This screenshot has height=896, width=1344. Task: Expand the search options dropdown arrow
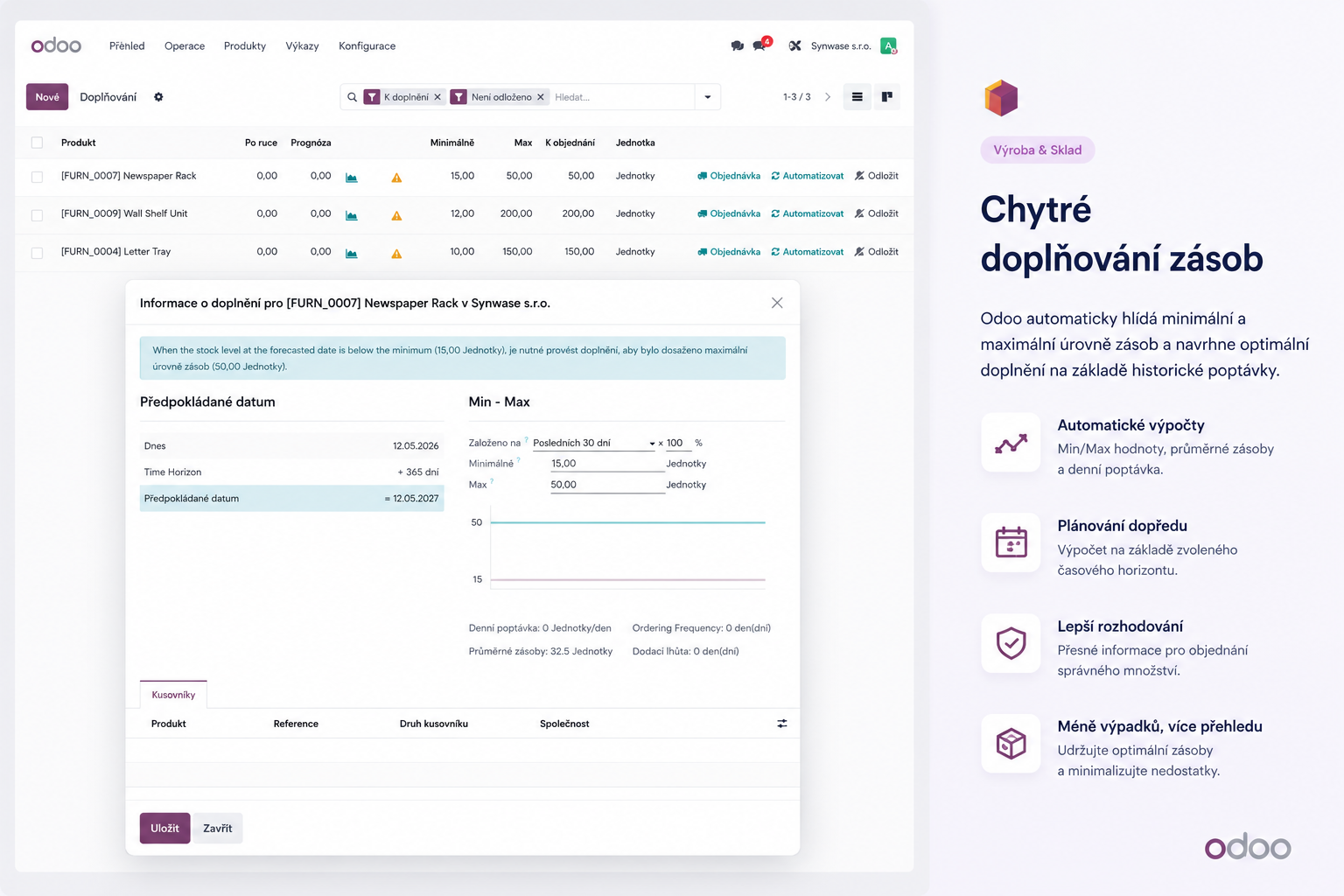click(708, 97)
